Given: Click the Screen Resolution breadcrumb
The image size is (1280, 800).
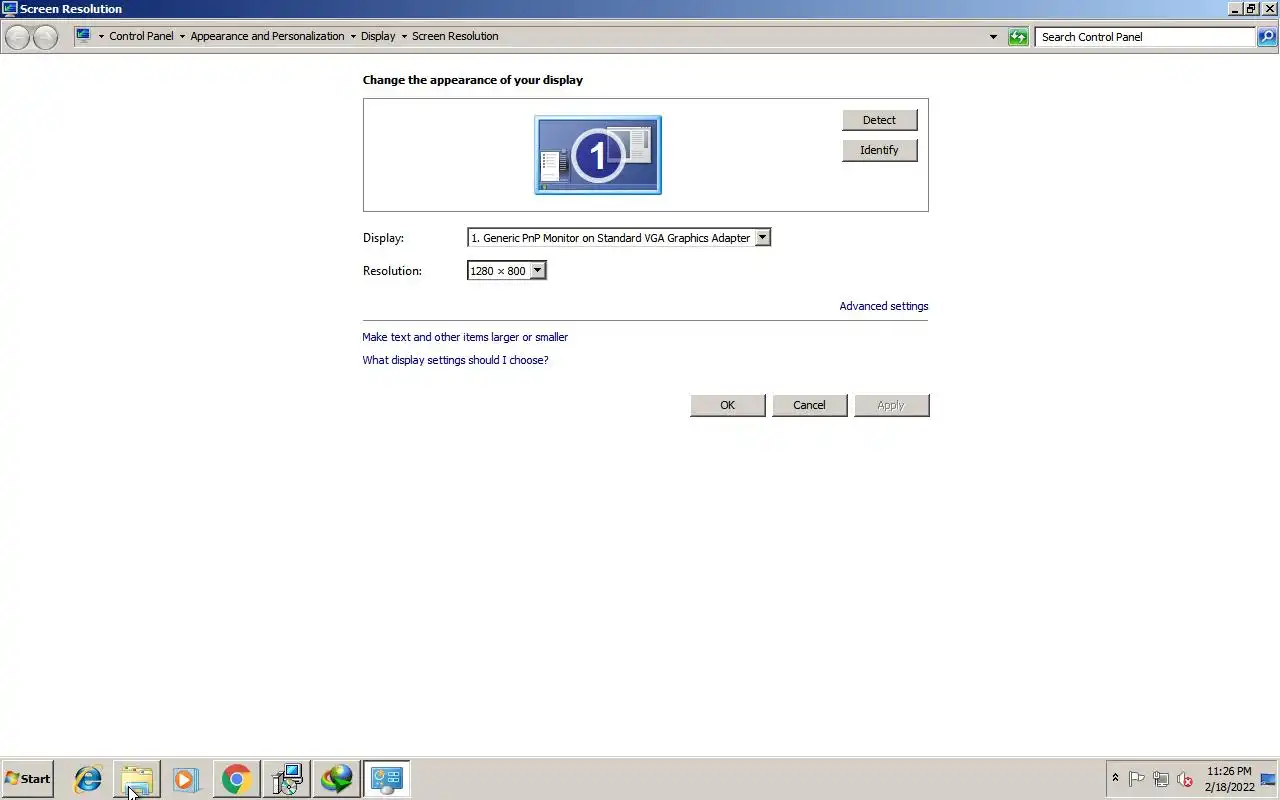Looking at the screenshot, I should click(455, 36).
